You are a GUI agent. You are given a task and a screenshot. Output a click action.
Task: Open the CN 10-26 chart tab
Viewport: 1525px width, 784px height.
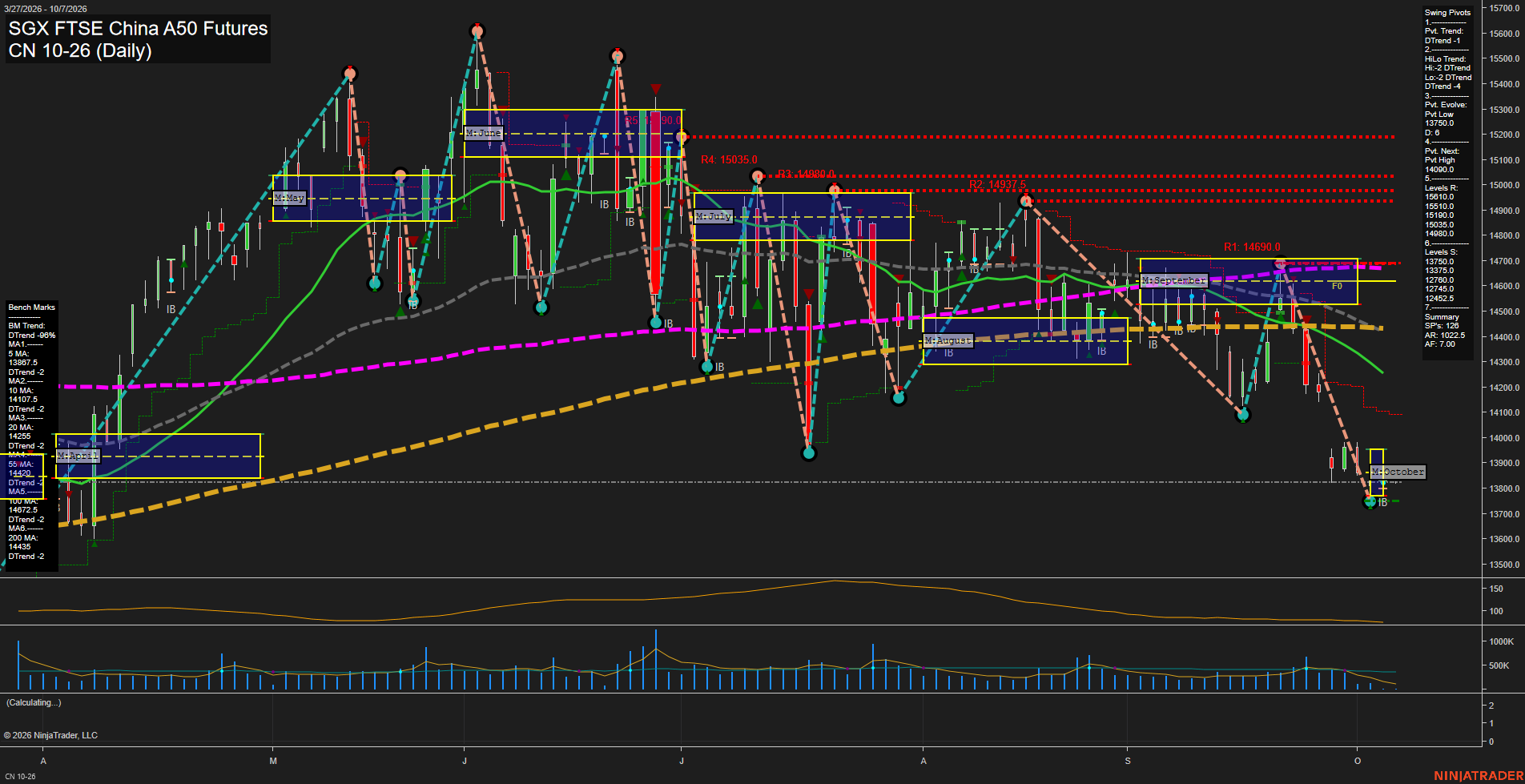20,777
